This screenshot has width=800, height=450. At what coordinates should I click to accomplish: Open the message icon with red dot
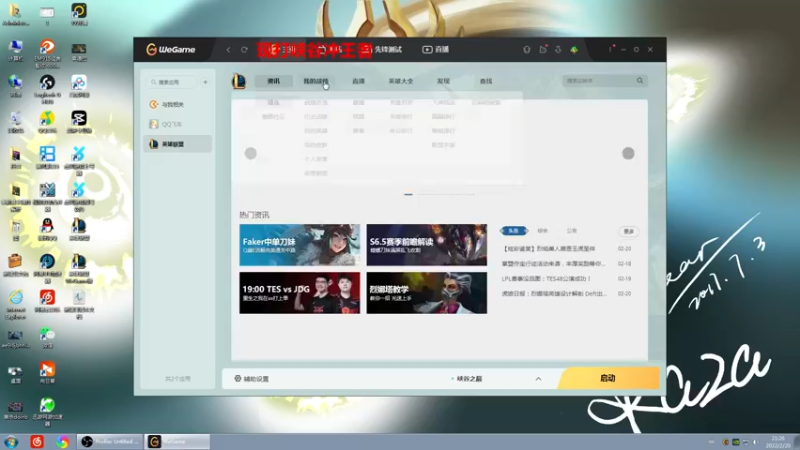point(543,49)
